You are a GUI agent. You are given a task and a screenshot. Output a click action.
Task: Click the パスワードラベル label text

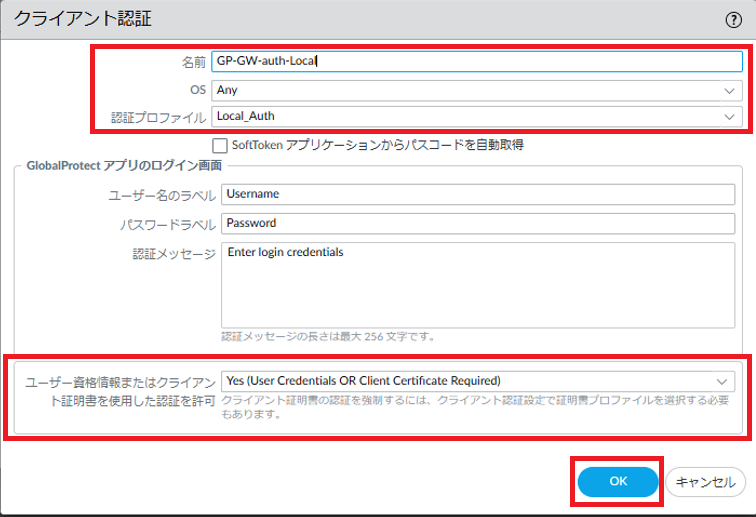point(168,225)
